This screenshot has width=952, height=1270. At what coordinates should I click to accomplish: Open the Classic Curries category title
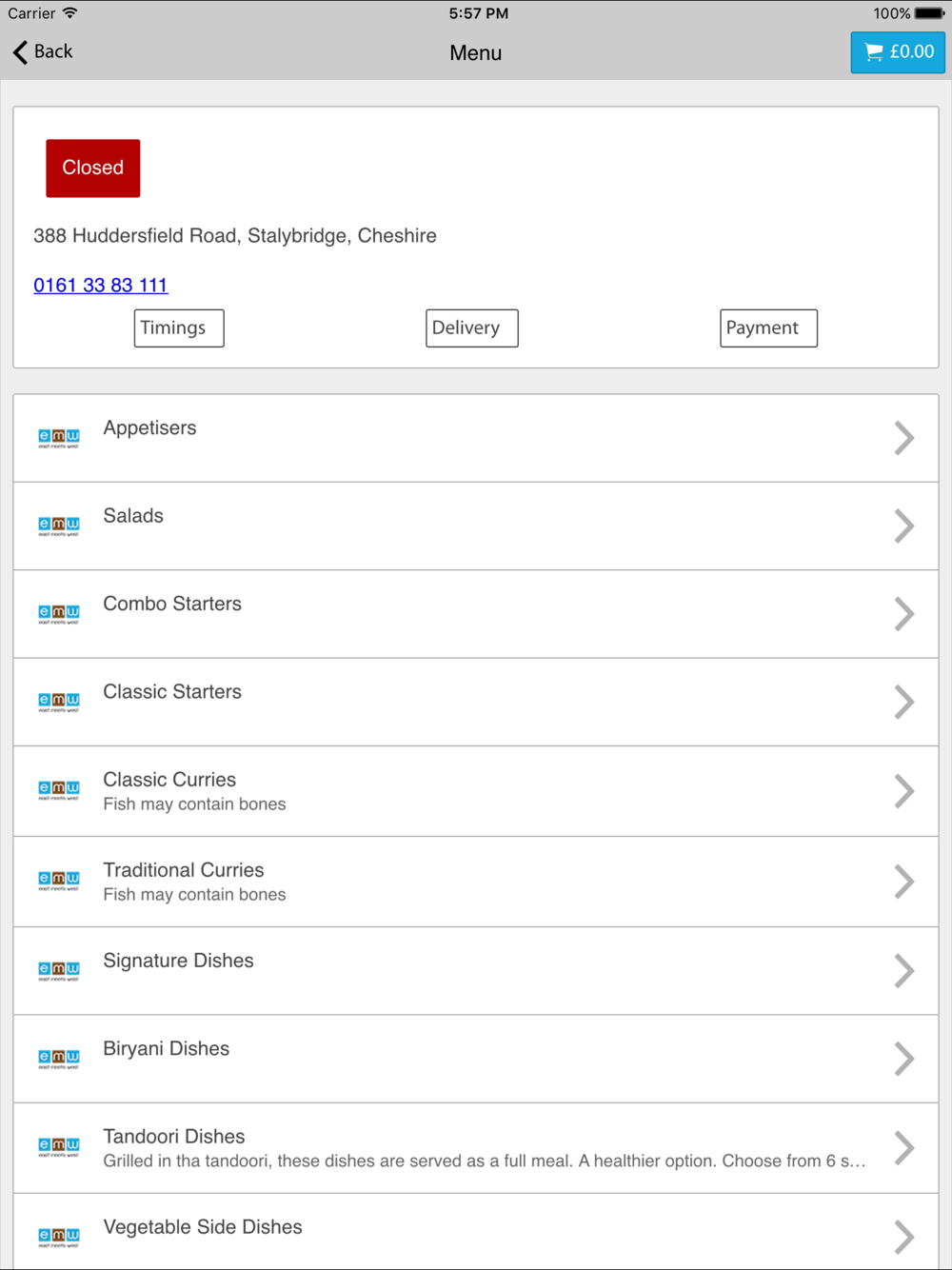coord(169,780)
